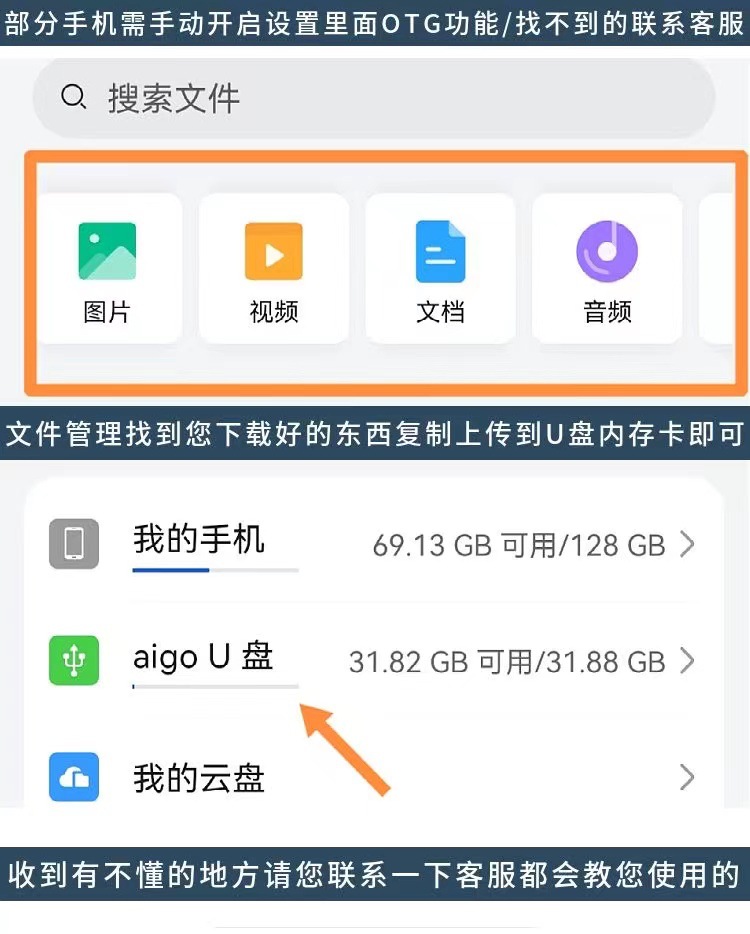The width and height of the screenshot is (750, 934).
Task: Expand 我的云盘 chevron arrow
Action: [687, 777]
